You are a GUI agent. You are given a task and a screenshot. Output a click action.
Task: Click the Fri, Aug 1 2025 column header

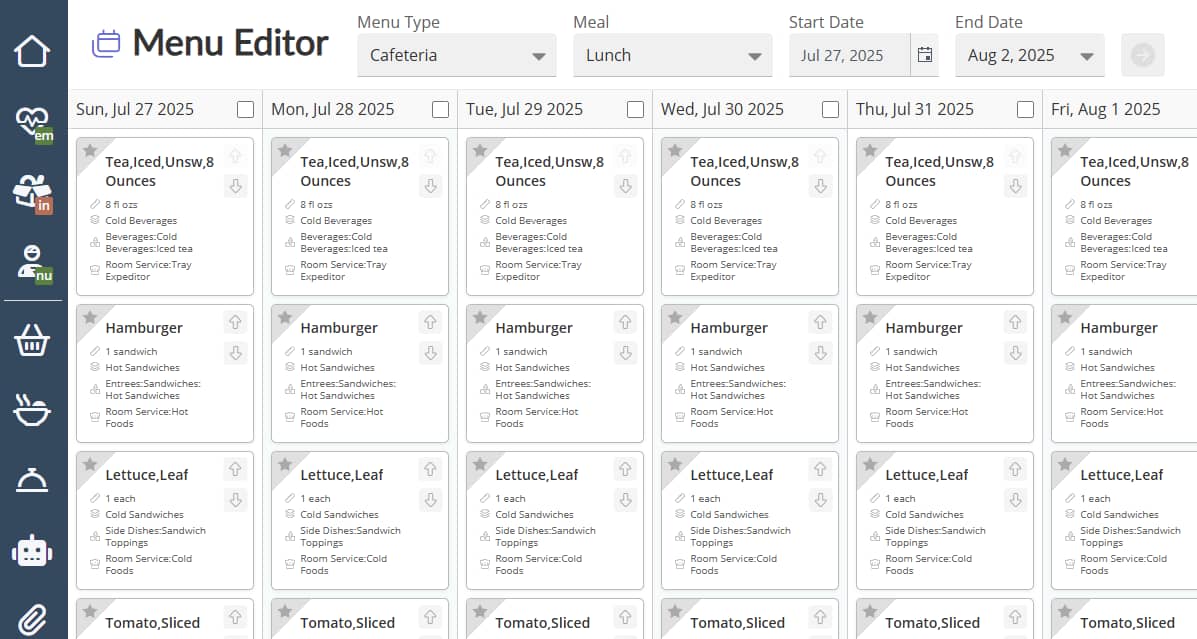[x=1105, y=110]
